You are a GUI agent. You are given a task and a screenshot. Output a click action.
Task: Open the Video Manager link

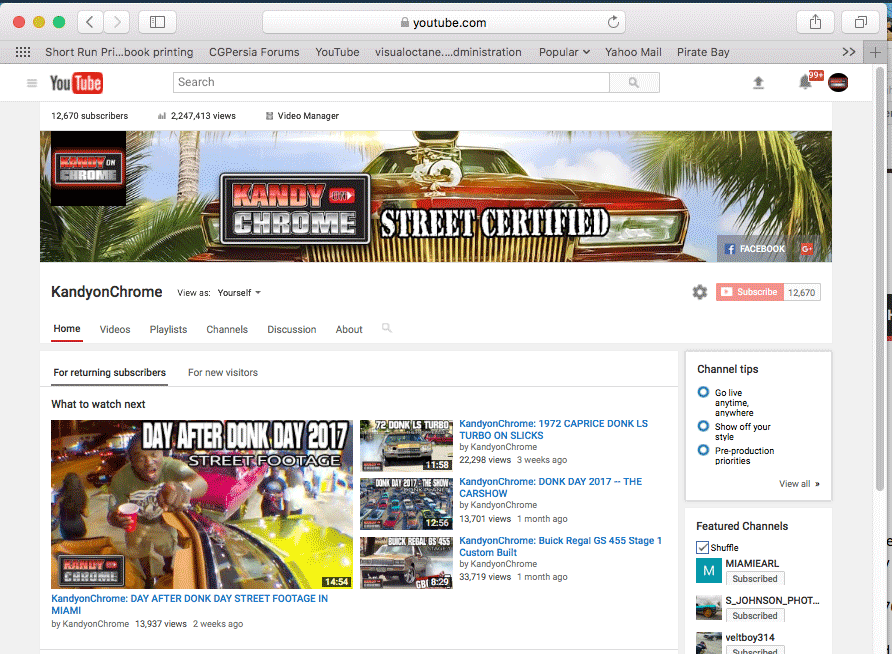point(302,116)
